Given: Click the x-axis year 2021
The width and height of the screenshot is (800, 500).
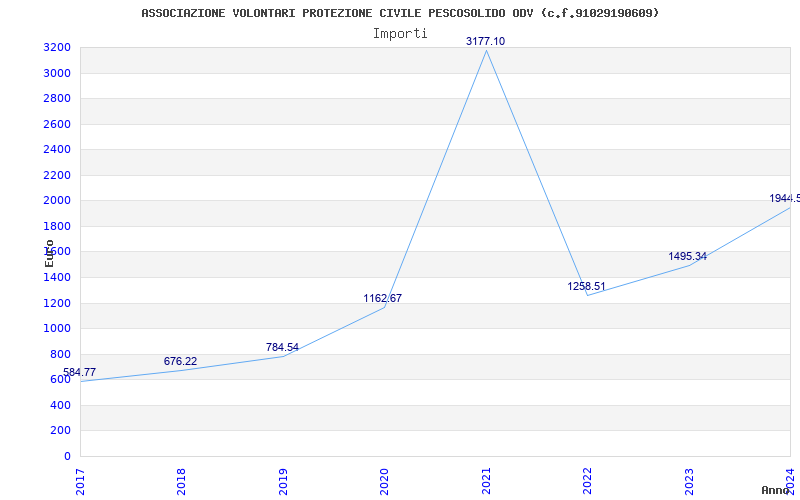Looking at the screenshot, I should click(486, 481).
